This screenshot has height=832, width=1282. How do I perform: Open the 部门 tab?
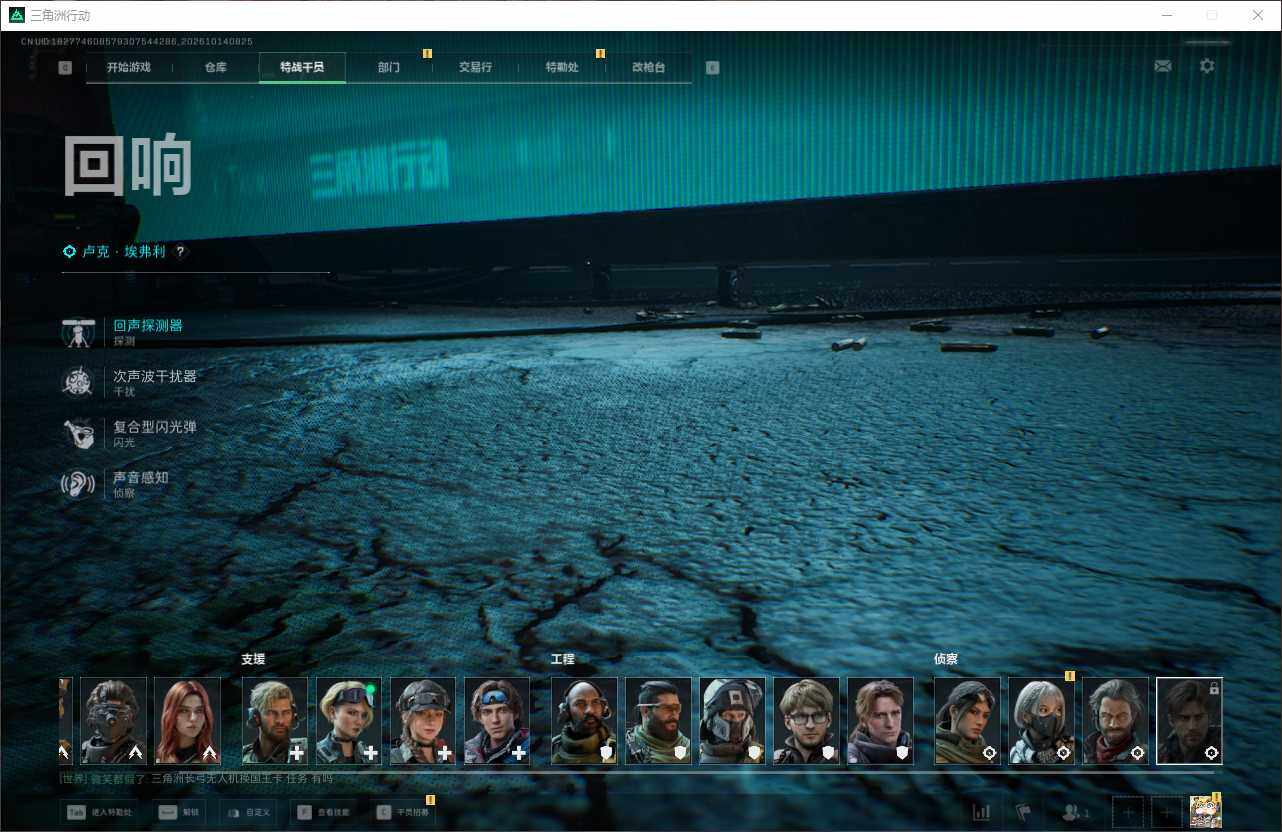click(x=389, y=67)
